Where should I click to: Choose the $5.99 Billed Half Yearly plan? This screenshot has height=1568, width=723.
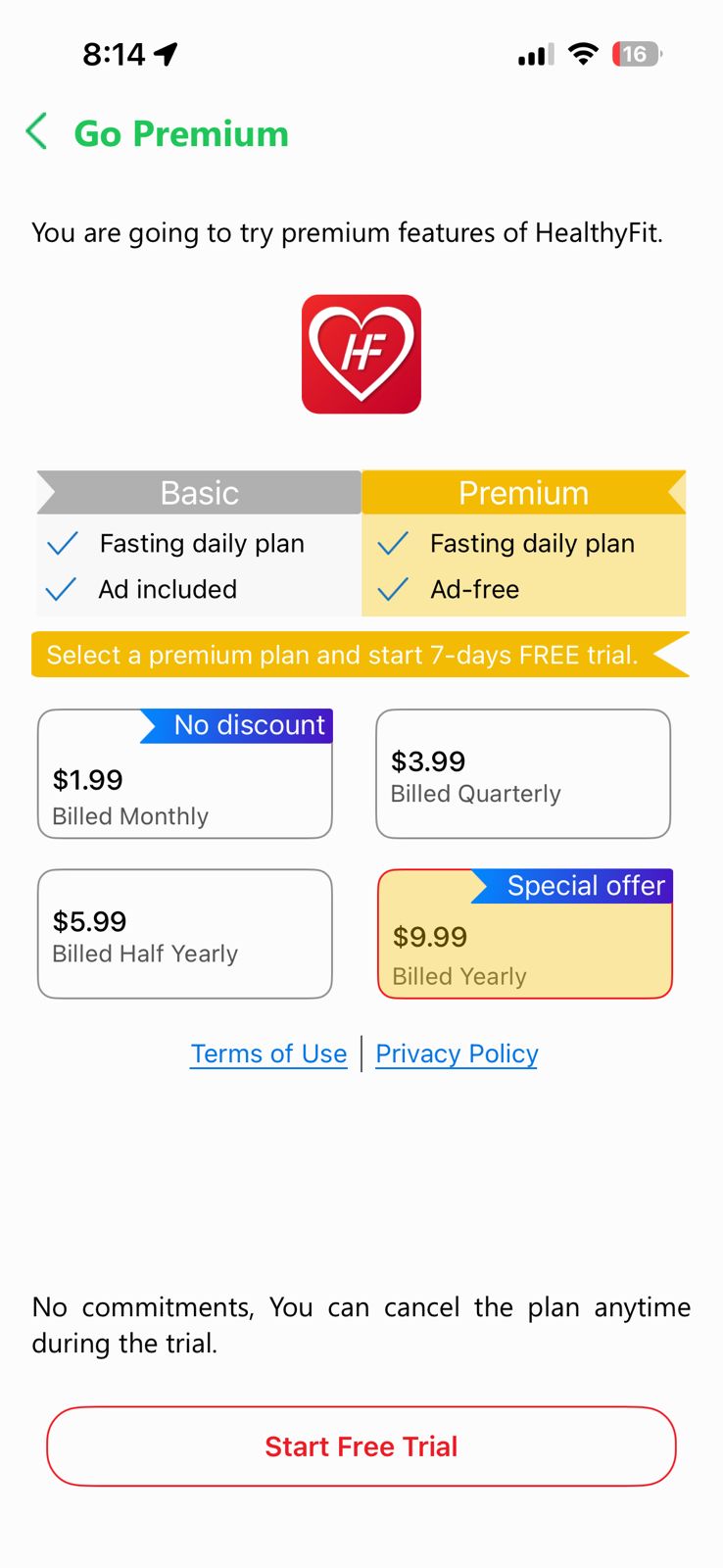(x=184, y=934)
